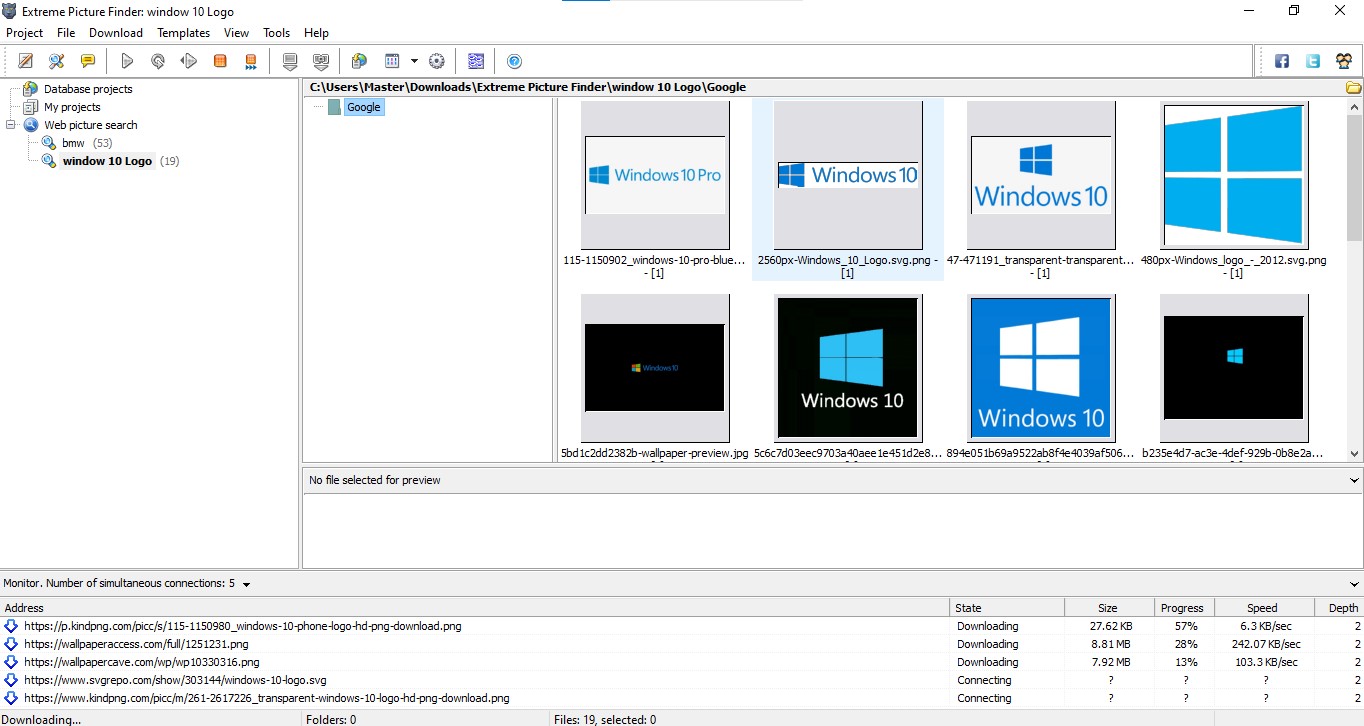Click scroll down arrow of thumbnail pane
This screenshot has width=1364, height=726.
click(1354, 454)
